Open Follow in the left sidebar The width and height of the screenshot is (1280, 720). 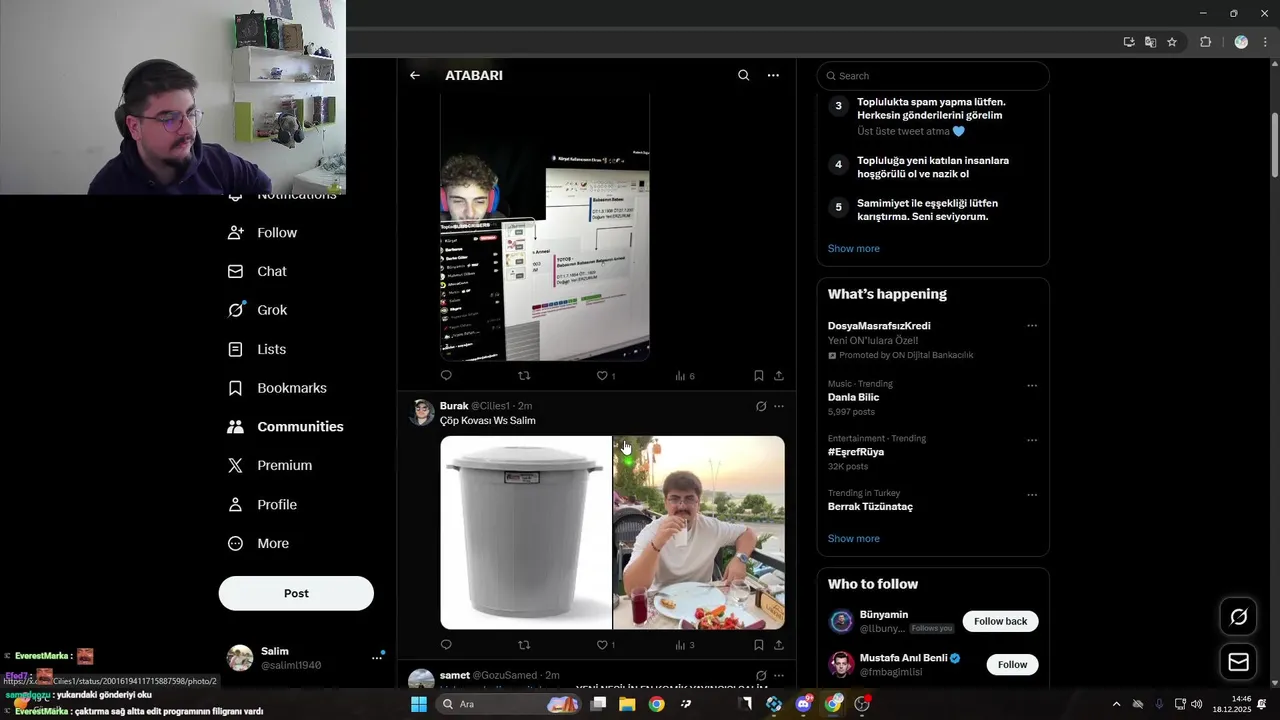pyautogui.click(x=263, y=232)
